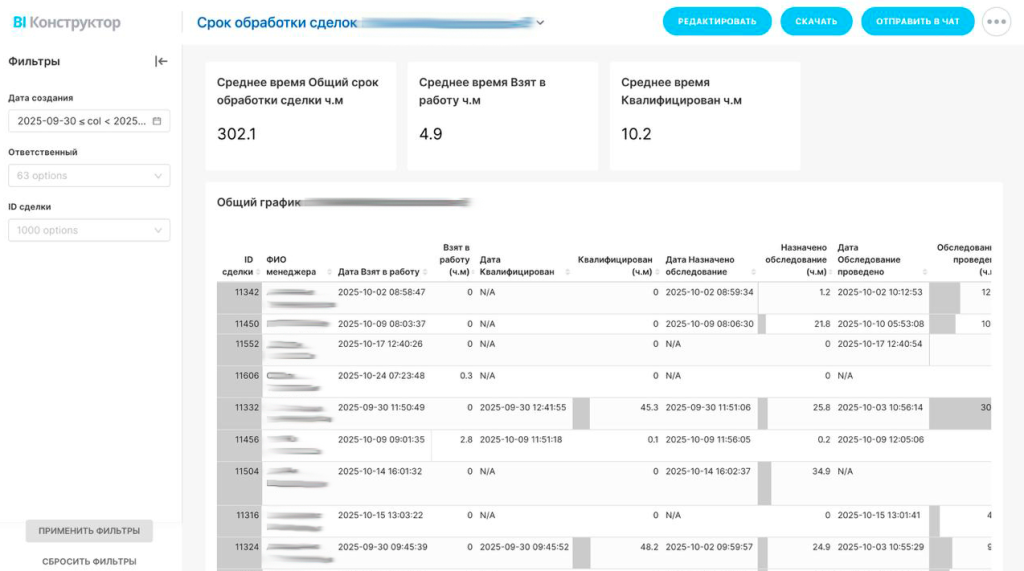Collapse the Filters sidebar panel
Image resolution: width=1024 pixels, height=571 pixels.
pyautogui.click(x=161, y=61)
